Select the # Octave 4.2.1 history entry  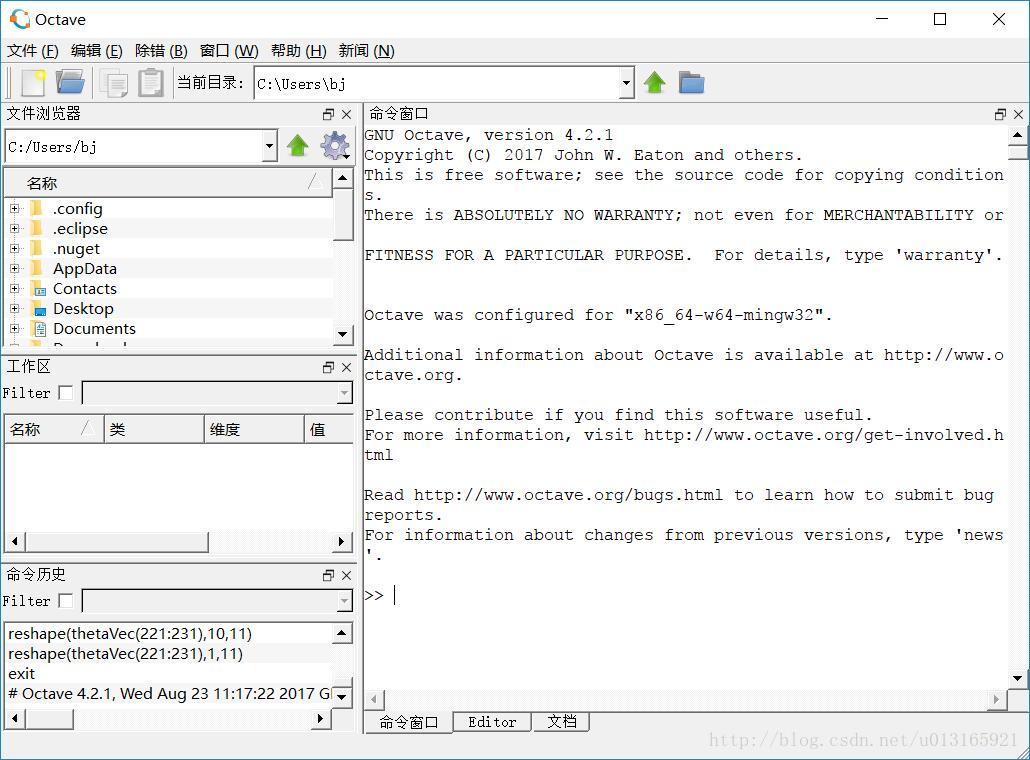(x=169, y=694)
